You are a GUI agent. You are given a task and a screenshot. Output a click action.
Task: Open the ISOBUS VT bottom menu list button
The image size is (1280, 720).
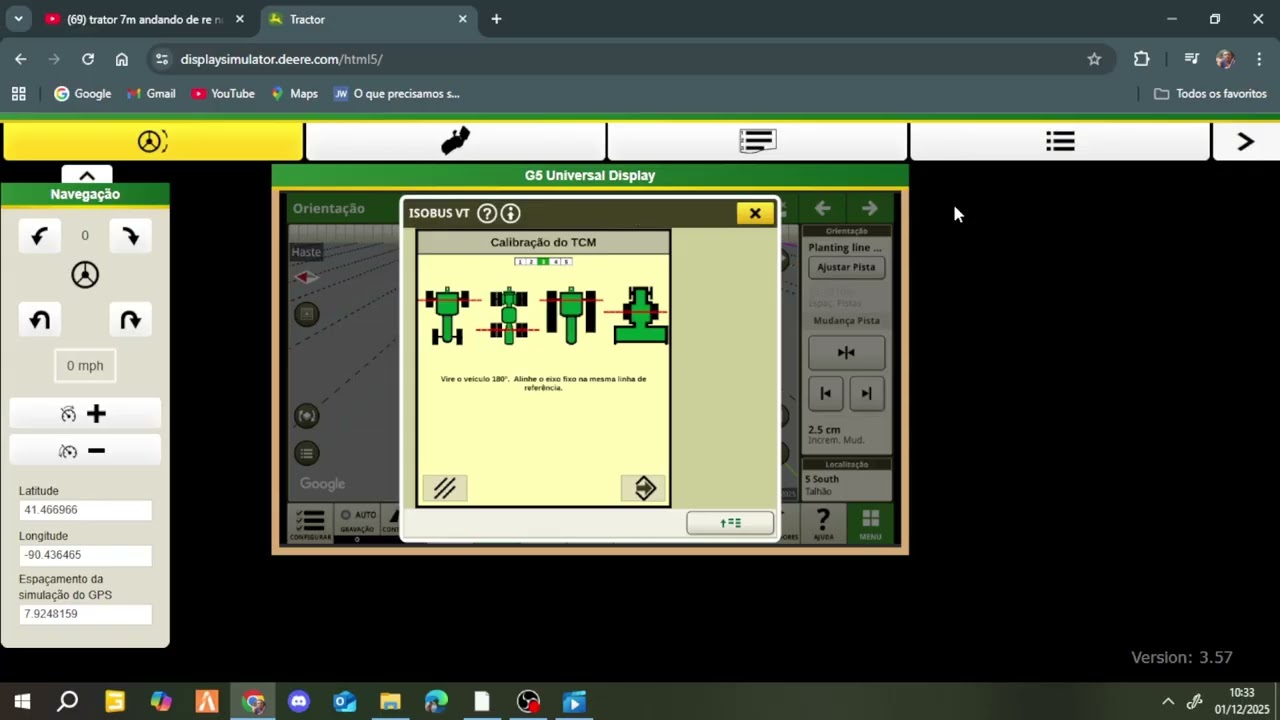coord(730,523)
